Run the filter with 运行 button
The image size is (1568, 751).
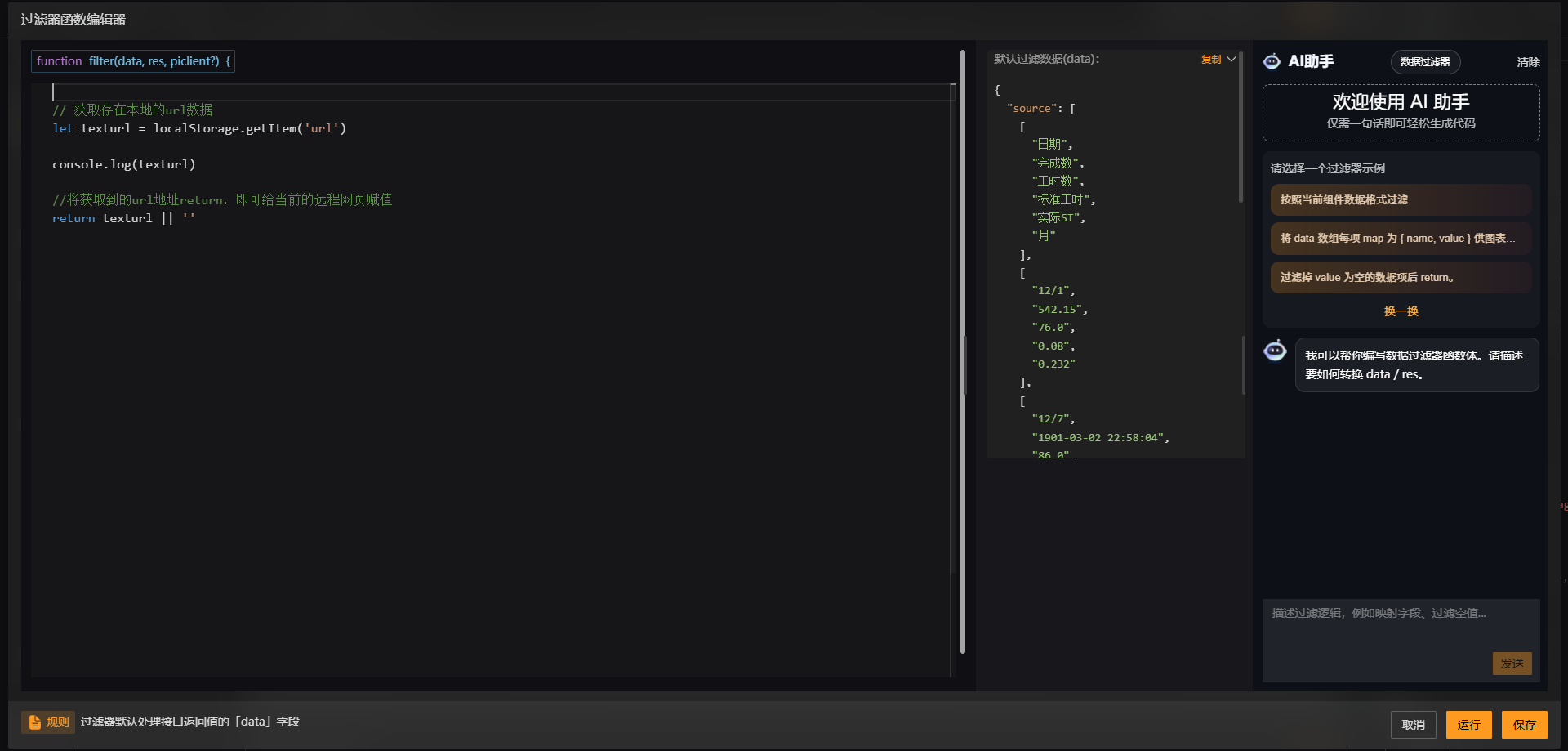tap(1468, 725)
